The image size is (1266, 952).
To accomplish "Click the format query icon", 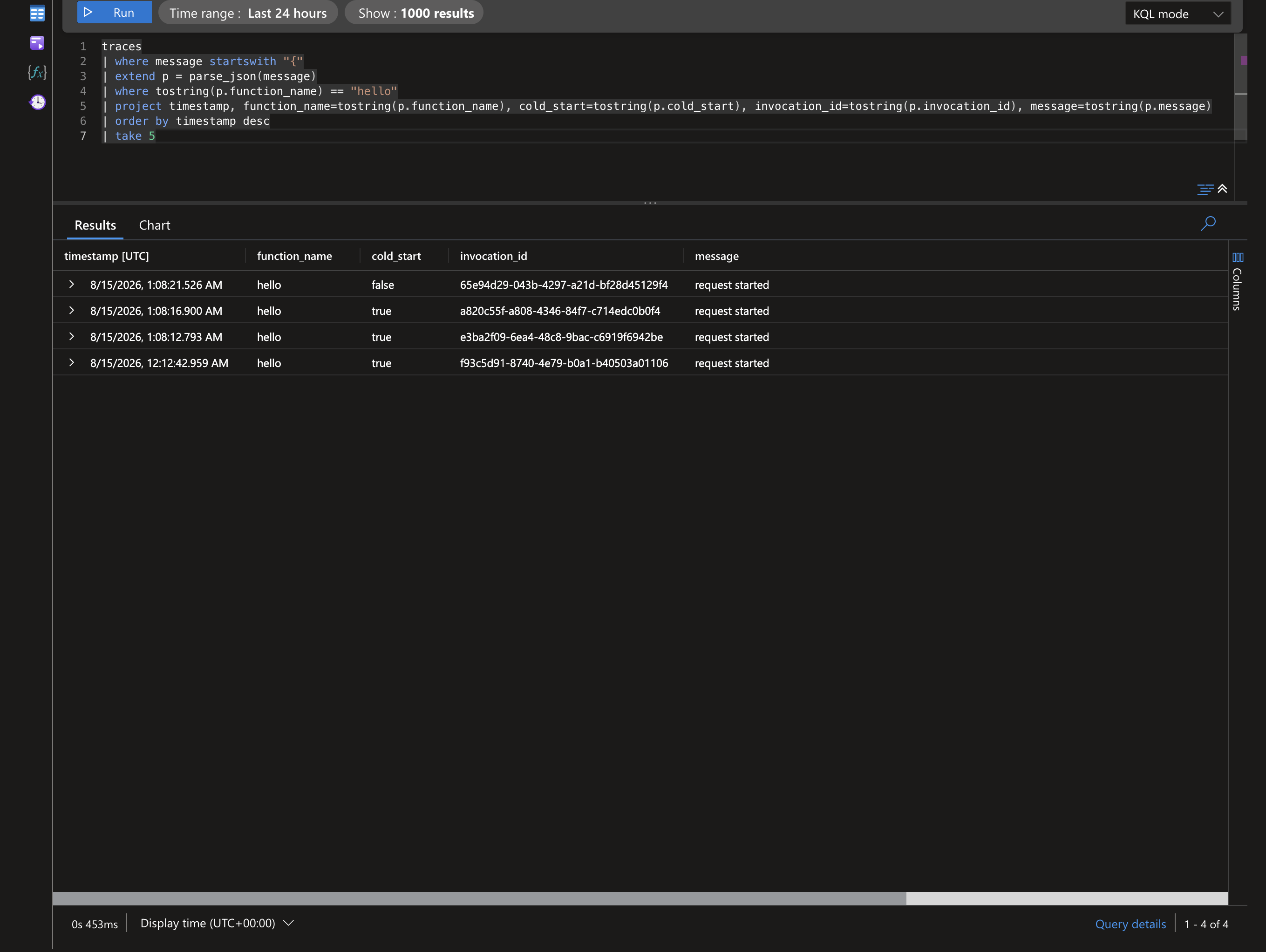I will click(x=1205, y=189).
